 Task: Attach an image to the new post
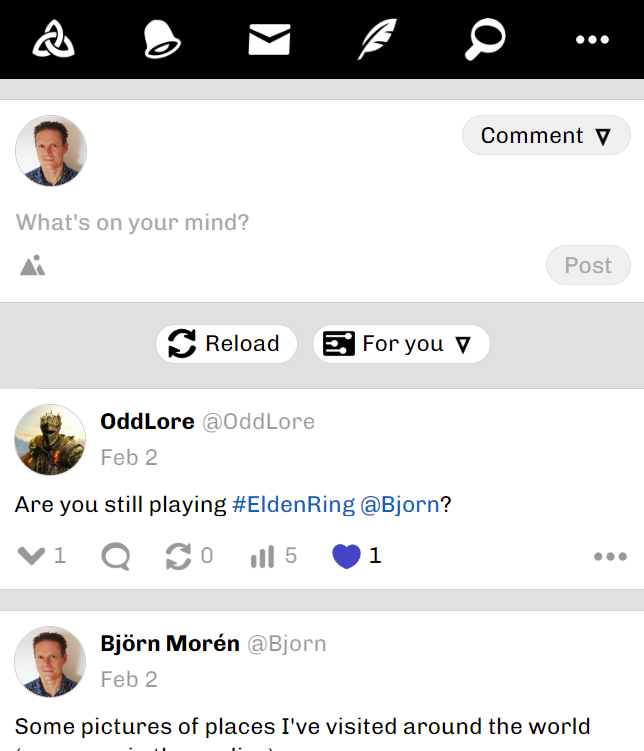click(x=33, y=265)
